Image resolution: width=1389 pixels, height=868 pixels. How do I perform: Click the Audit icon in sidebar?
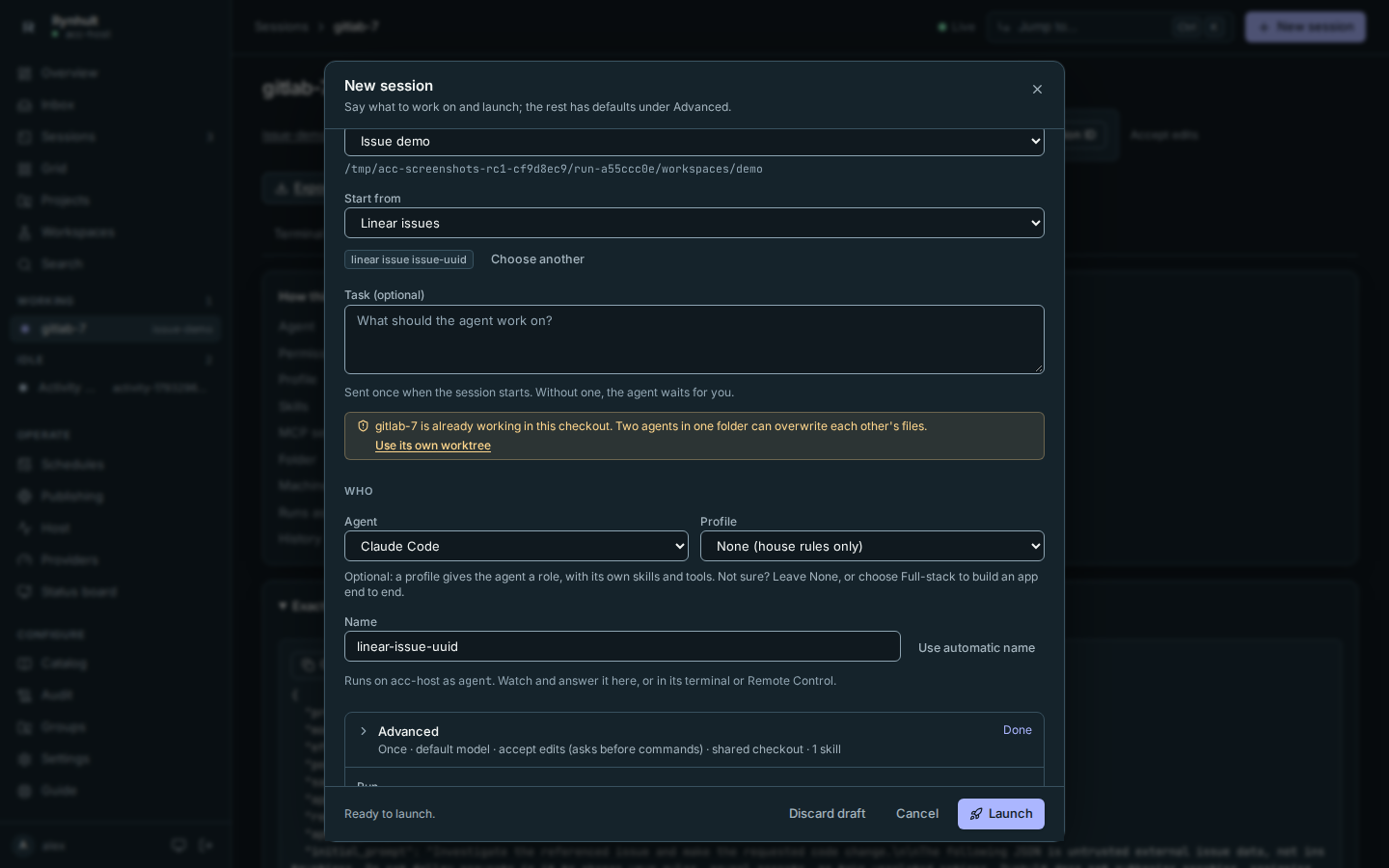point(25,695)
